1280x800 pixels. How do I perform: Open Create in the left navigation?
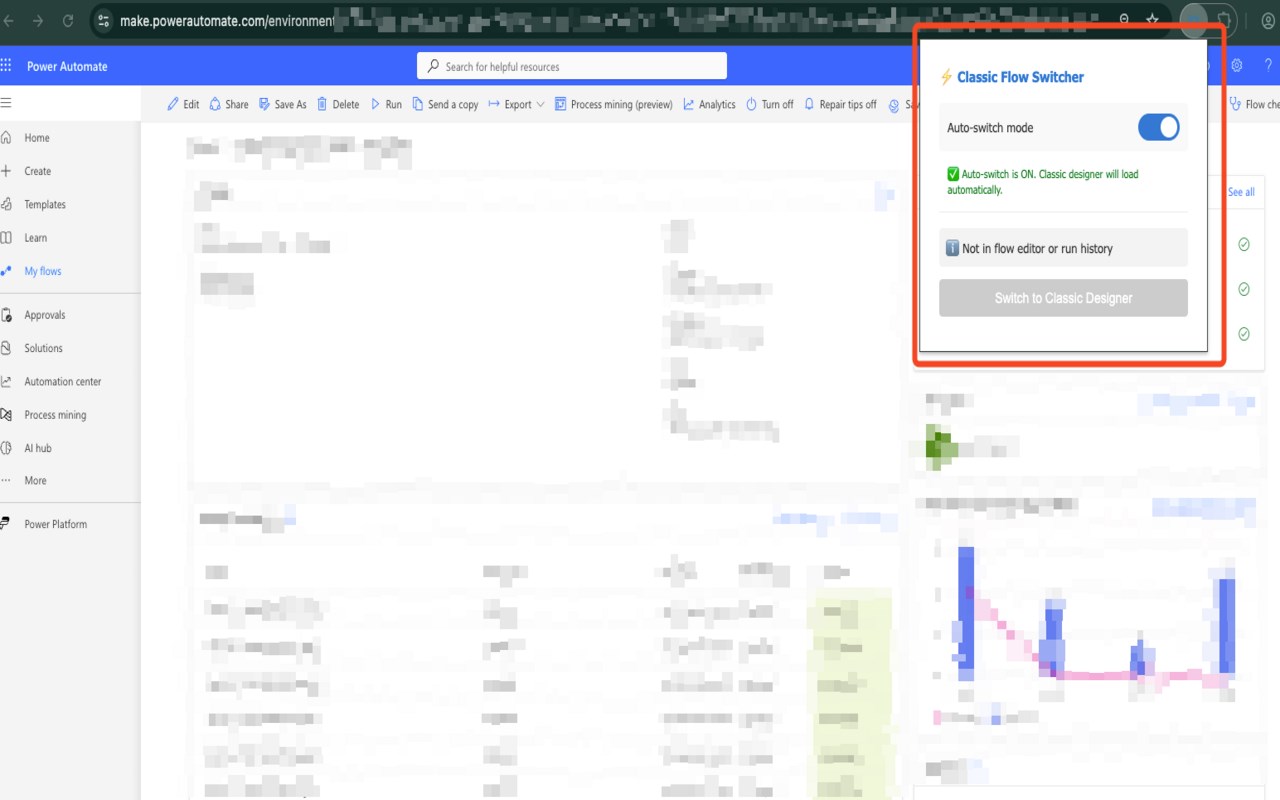coord(38,171)
